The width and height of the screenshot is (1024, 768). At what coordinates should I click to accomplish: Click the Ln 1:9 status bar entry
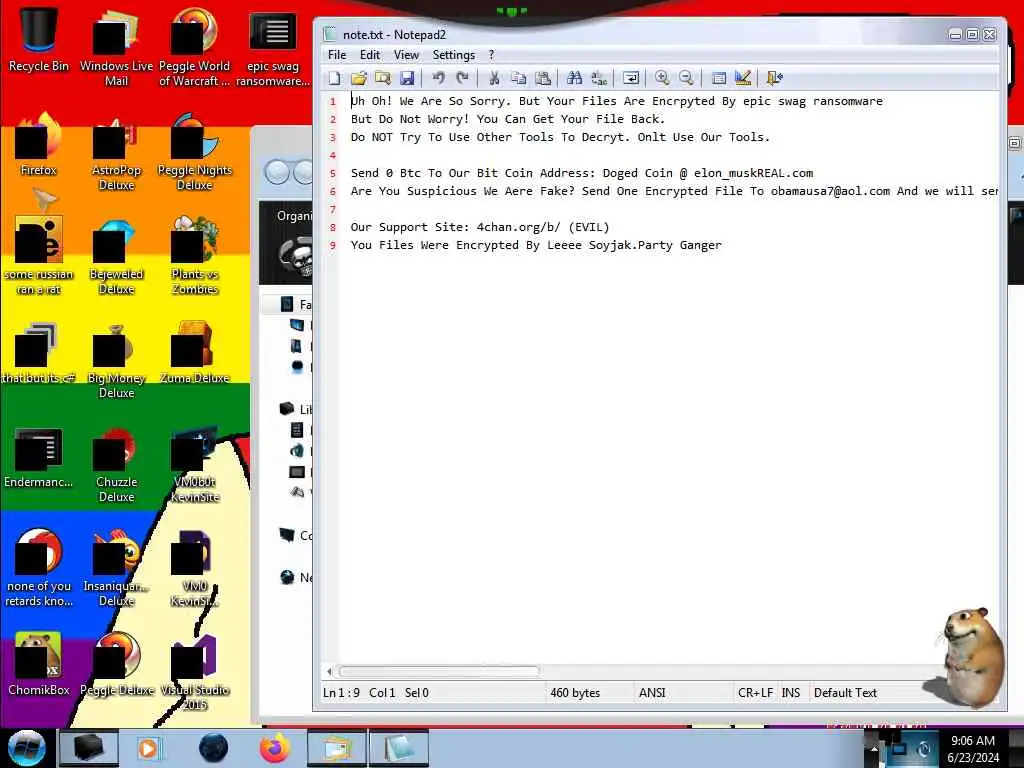click(x=342, y=693)
